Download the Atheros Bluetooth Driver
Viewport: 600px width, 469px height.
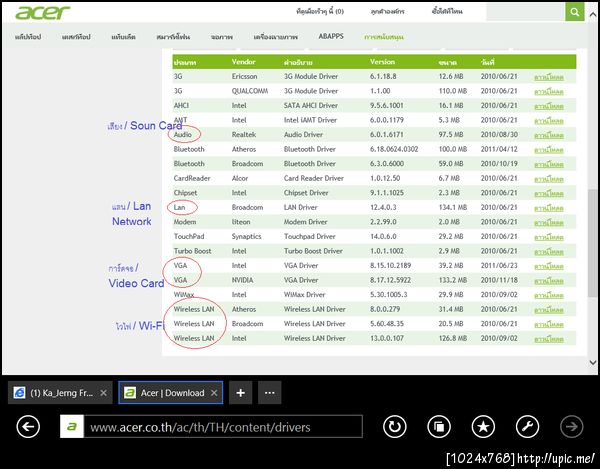click(x=549, y=150)
